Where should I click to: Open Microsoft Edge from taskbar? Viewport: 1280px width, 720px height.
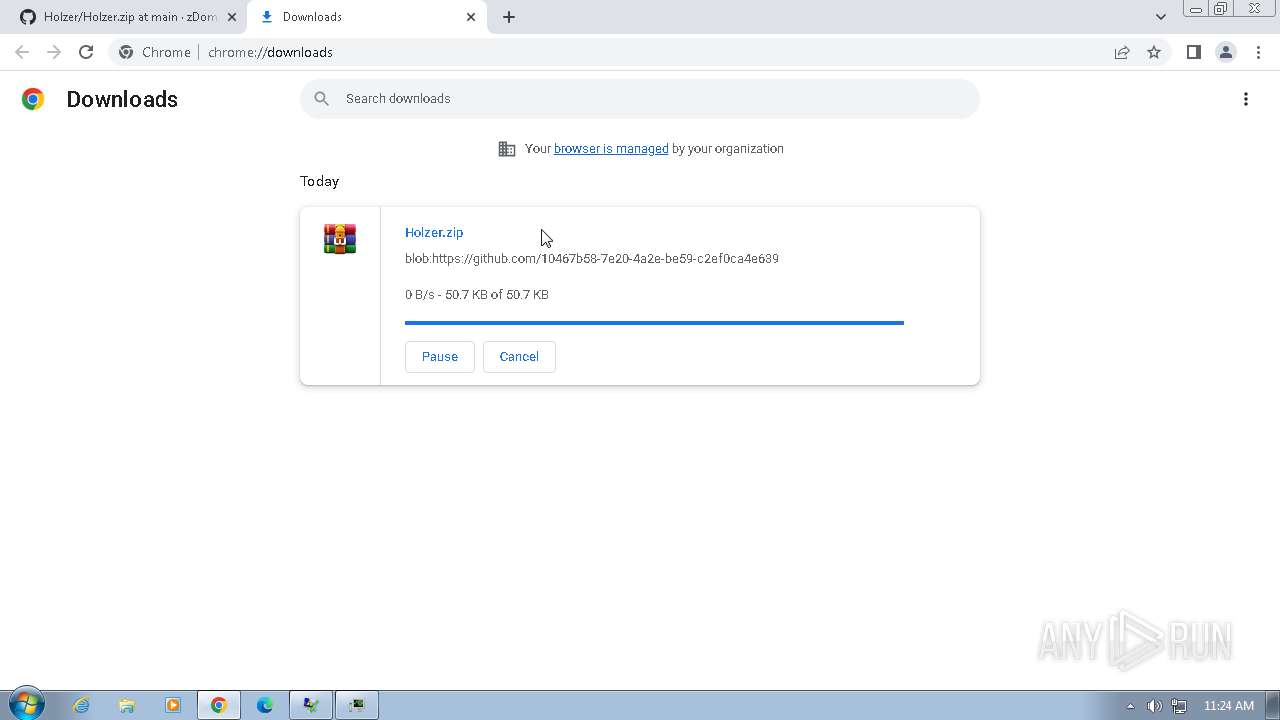coord(265,705)
